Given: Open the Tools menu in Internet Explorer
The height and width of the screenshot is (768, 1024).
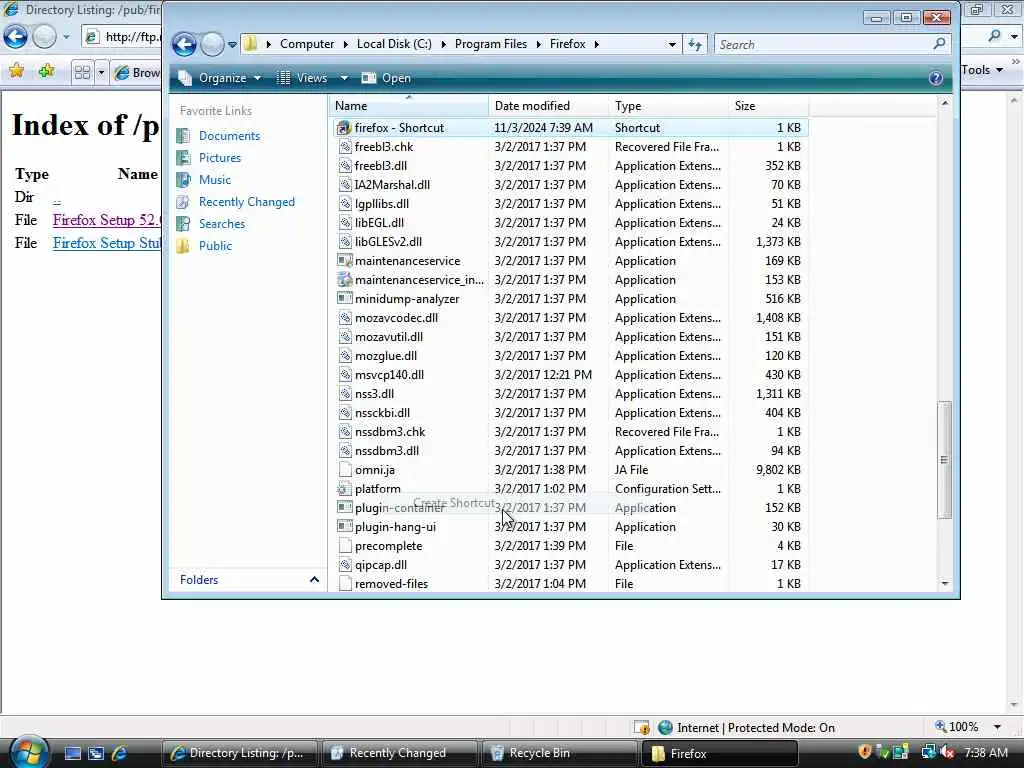Looking at the screenshot, I should click(x=981, y=70).
